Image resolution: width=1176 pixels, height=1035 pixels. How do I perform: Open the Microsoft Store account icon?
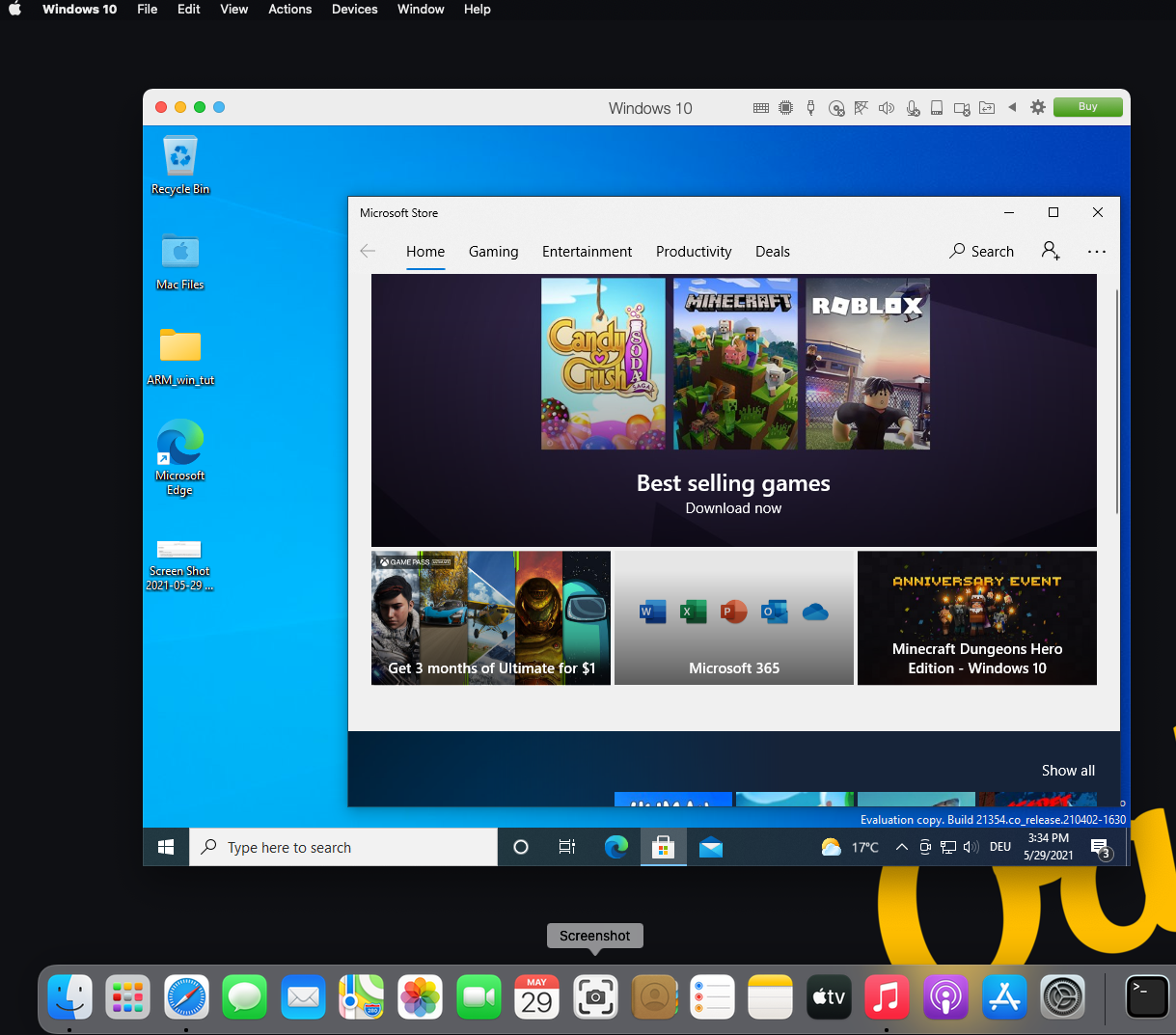[1051, 251]
